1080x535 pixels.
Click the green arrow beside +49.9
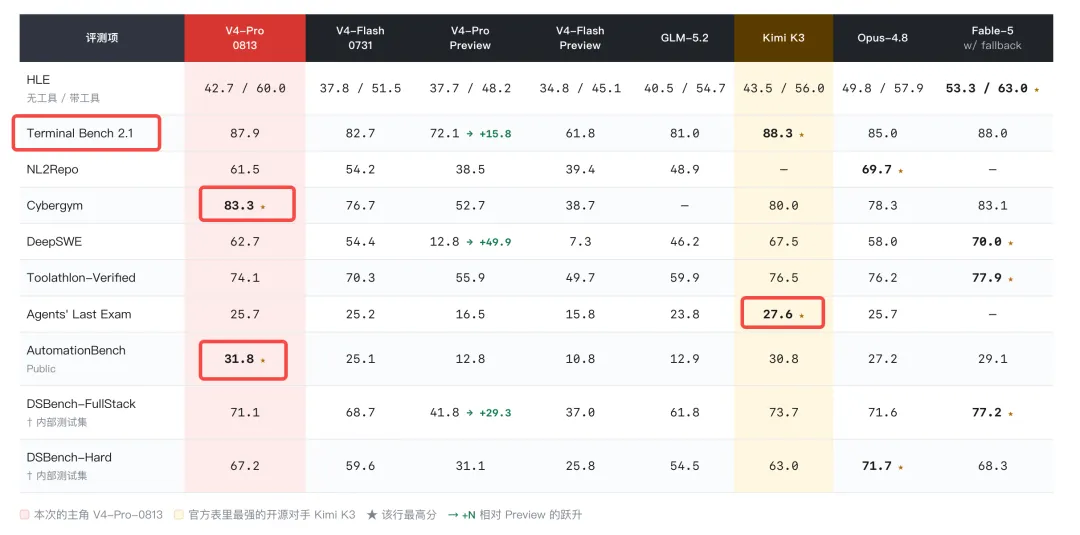tap(470, 242)
